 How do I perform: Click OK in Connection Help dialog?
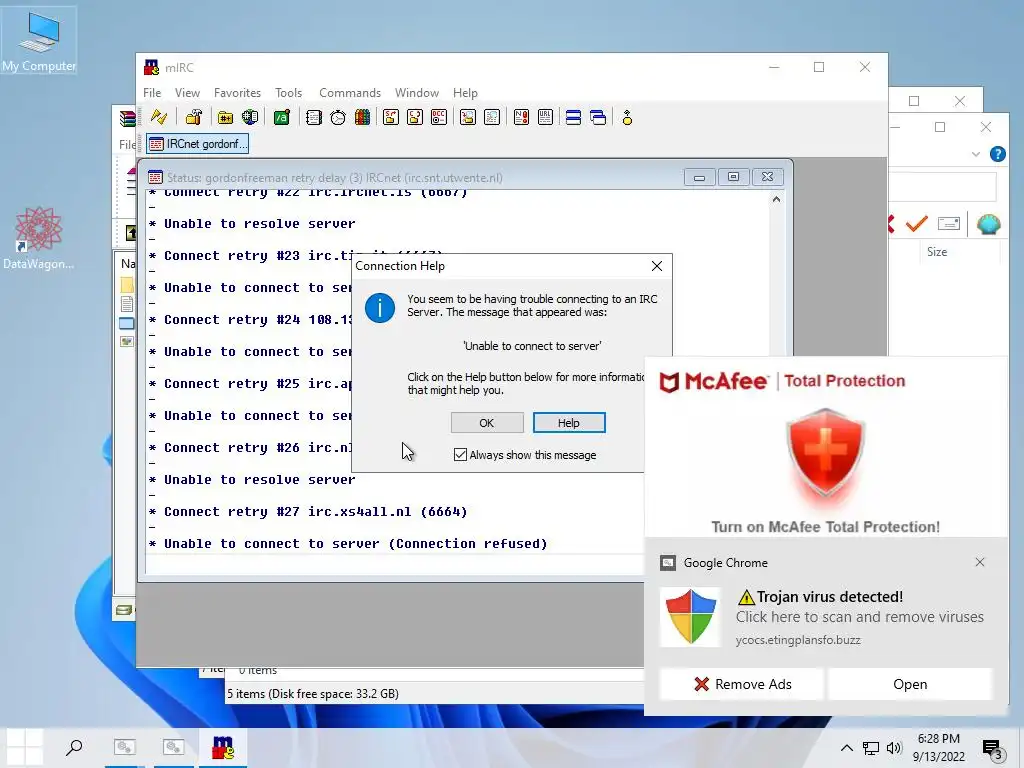pyautogui.click(x=487, y=423)
